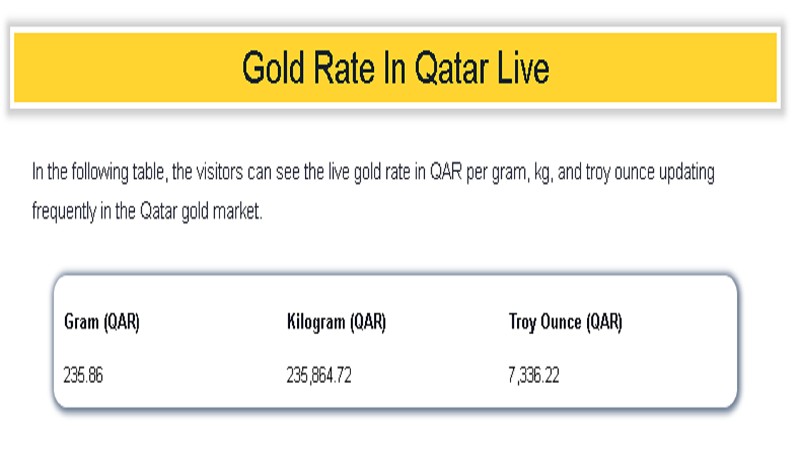Click the Gram (QAR) column header

click(x=101, y=323)
